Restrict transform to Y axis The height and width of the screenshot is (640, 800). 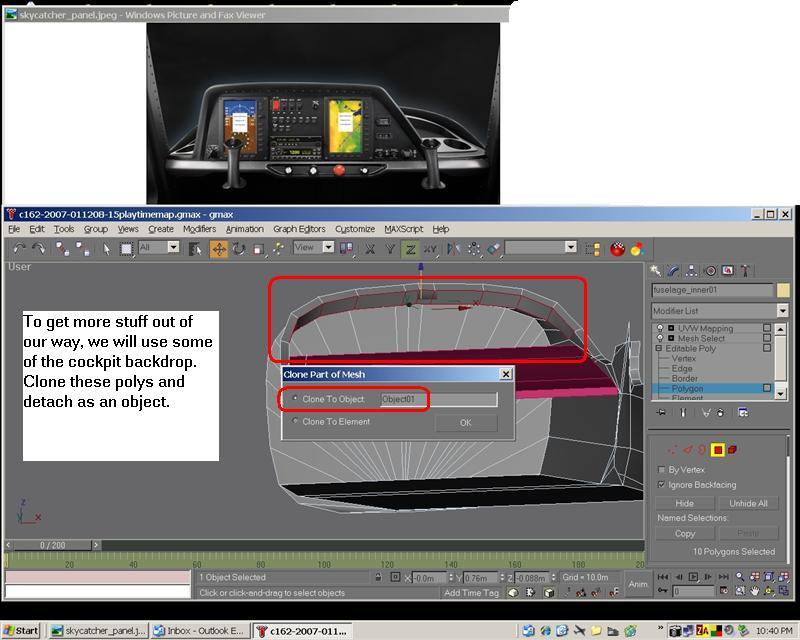click(x=390, y=249)
